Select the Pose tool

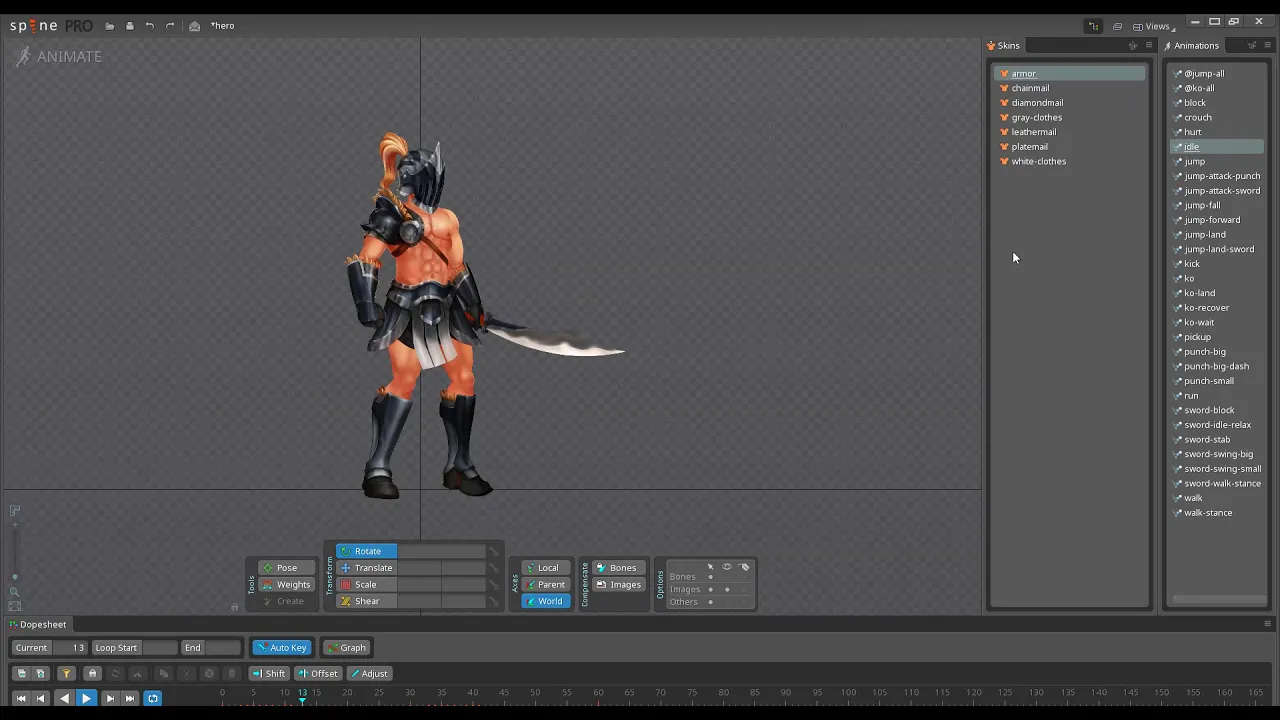point(286,568)
